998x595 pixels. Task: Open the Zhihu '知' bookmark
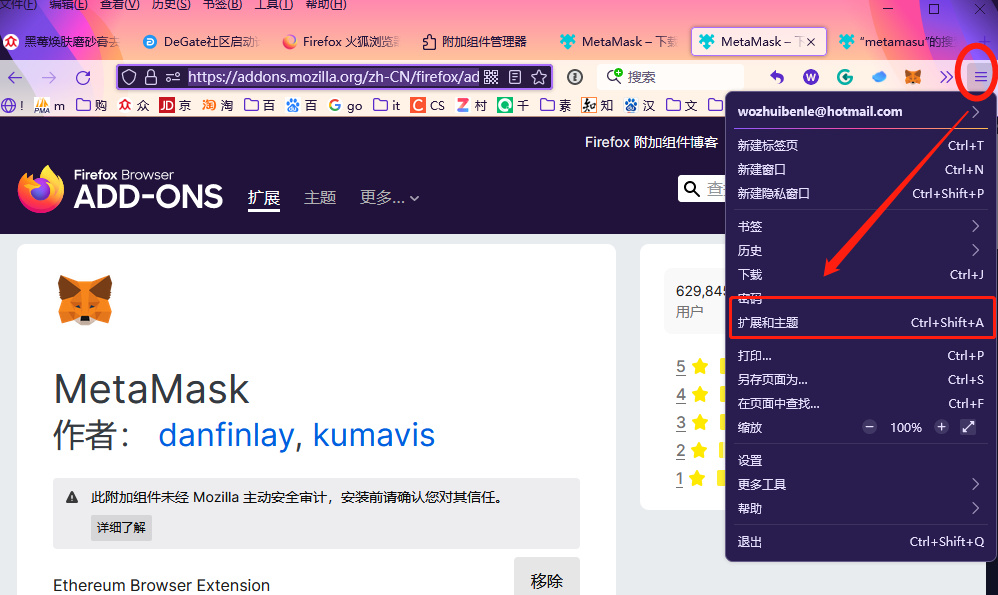tap(597, 105)
